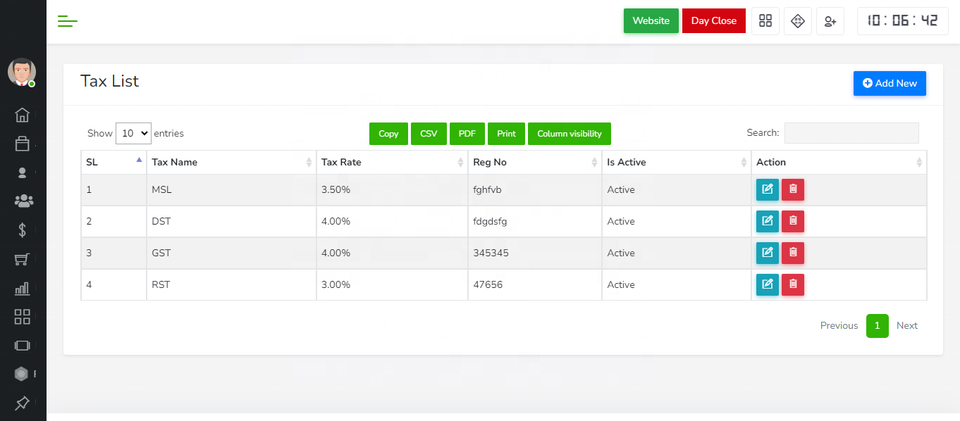This screenshot has width=960, height=421.
Task: Sort table by Tax Name column
Action: point(230,162)
